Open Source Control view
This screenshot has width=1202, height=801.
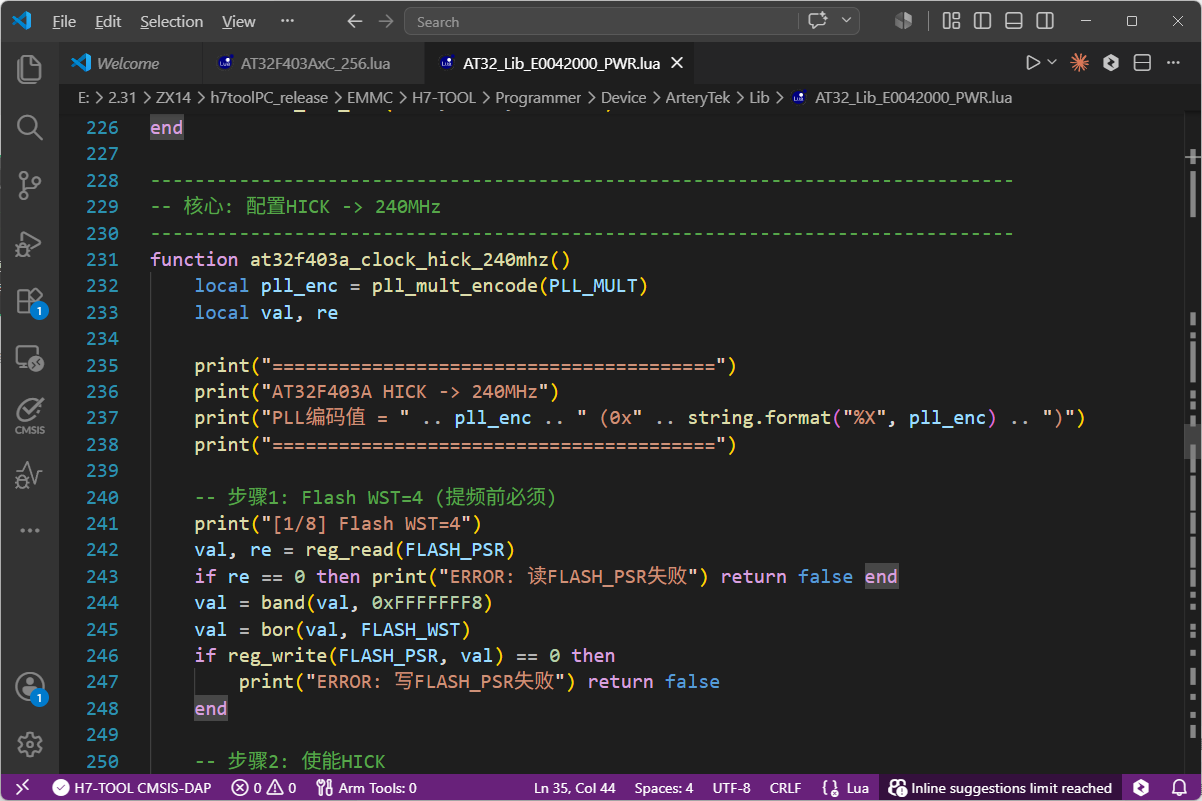tap(30, 185)
